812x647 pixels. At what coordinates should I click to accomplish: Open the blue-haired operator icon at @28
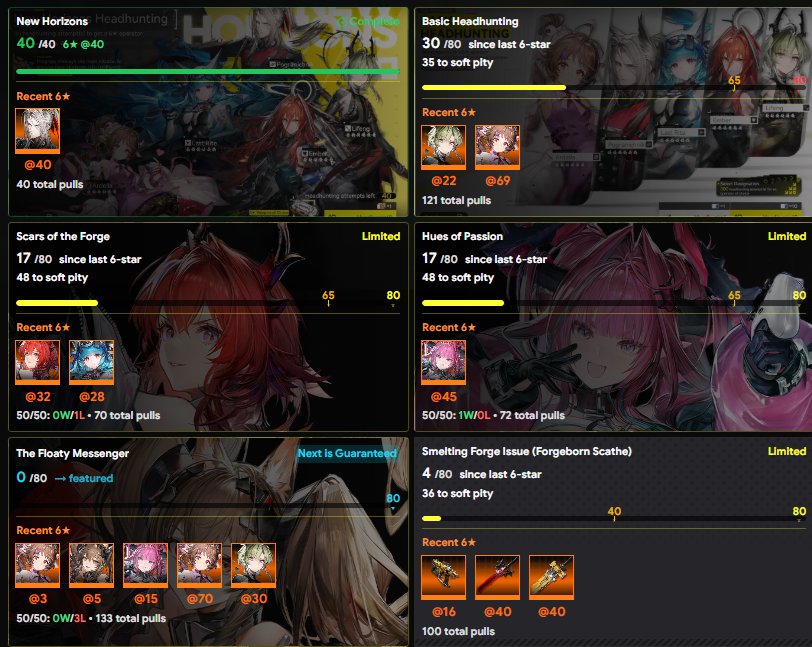pyautogui.click(x=91, y=363)
